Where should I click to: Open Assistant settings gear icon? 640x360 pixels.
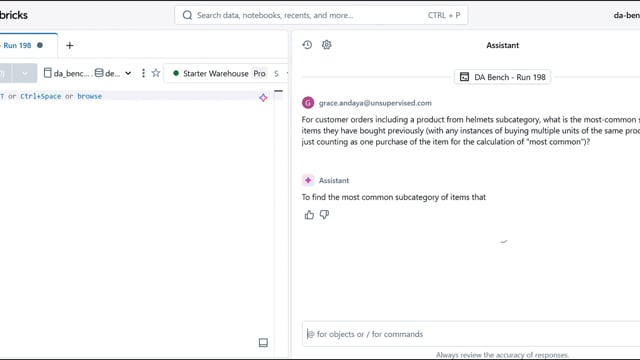point(327,45)
